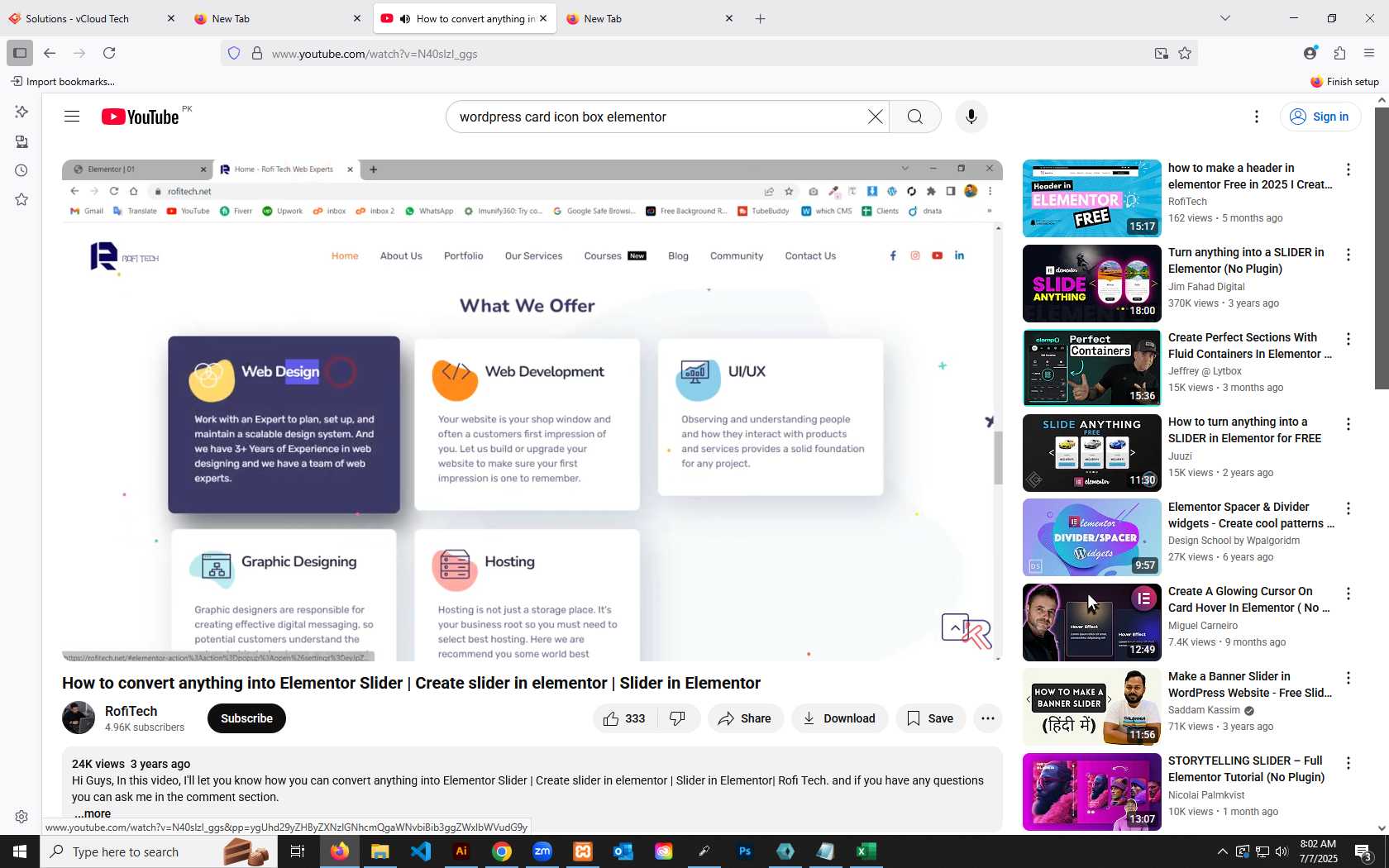Open Visual Studio Code from taskbar
1389x868 pixels.
point(421,851)
